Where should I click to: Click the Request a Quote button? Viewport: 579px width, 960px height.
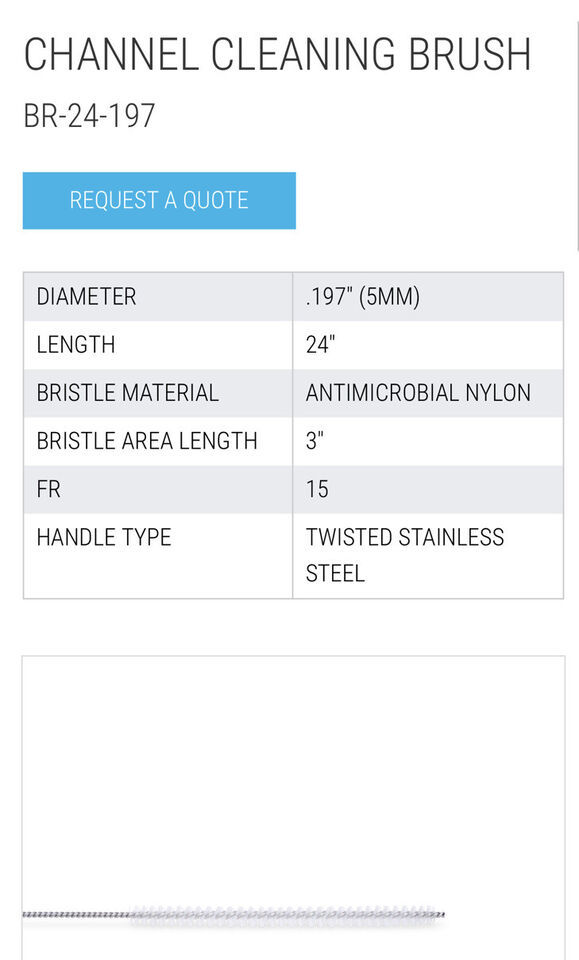tap(159, 201)
